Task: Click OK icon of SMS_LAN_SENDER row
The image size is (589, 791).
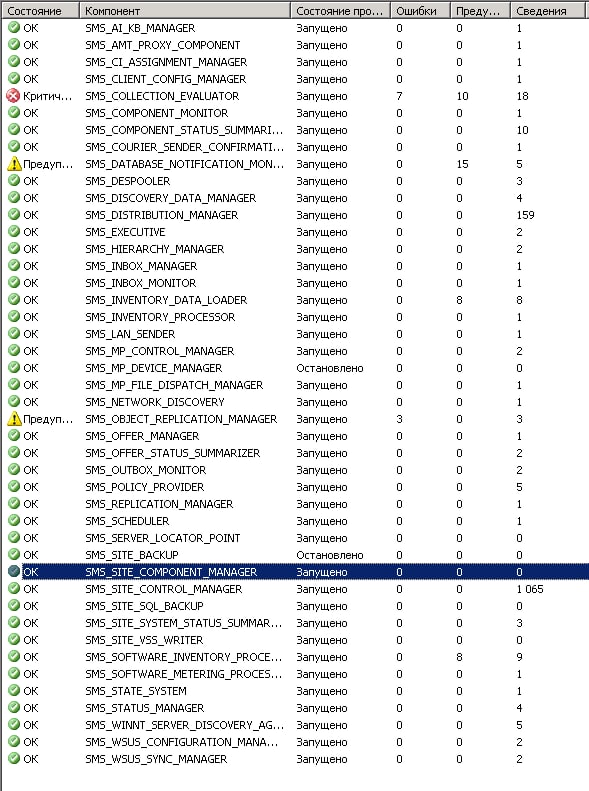Action: click(14, 333)
